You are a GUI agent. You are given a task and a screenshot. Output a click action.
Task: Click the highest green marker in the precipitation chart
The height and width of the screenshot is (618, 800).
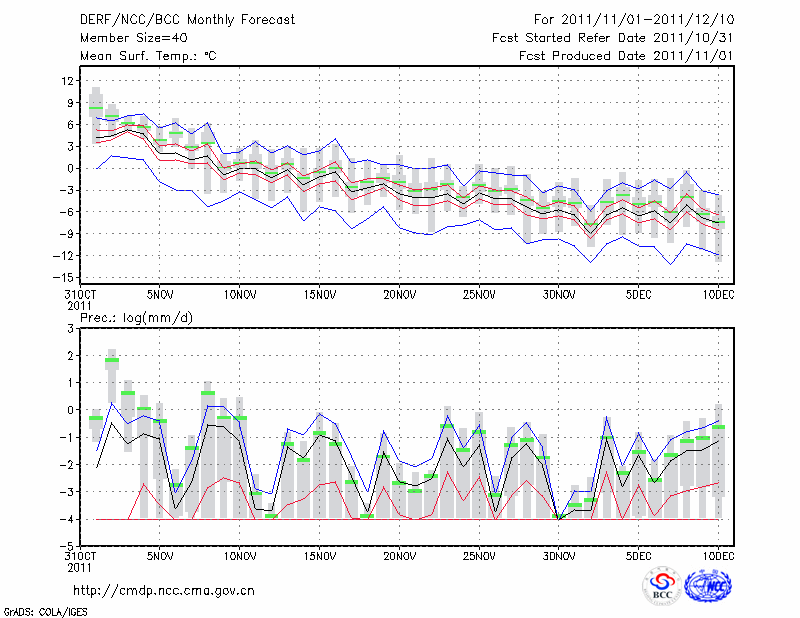112,360
